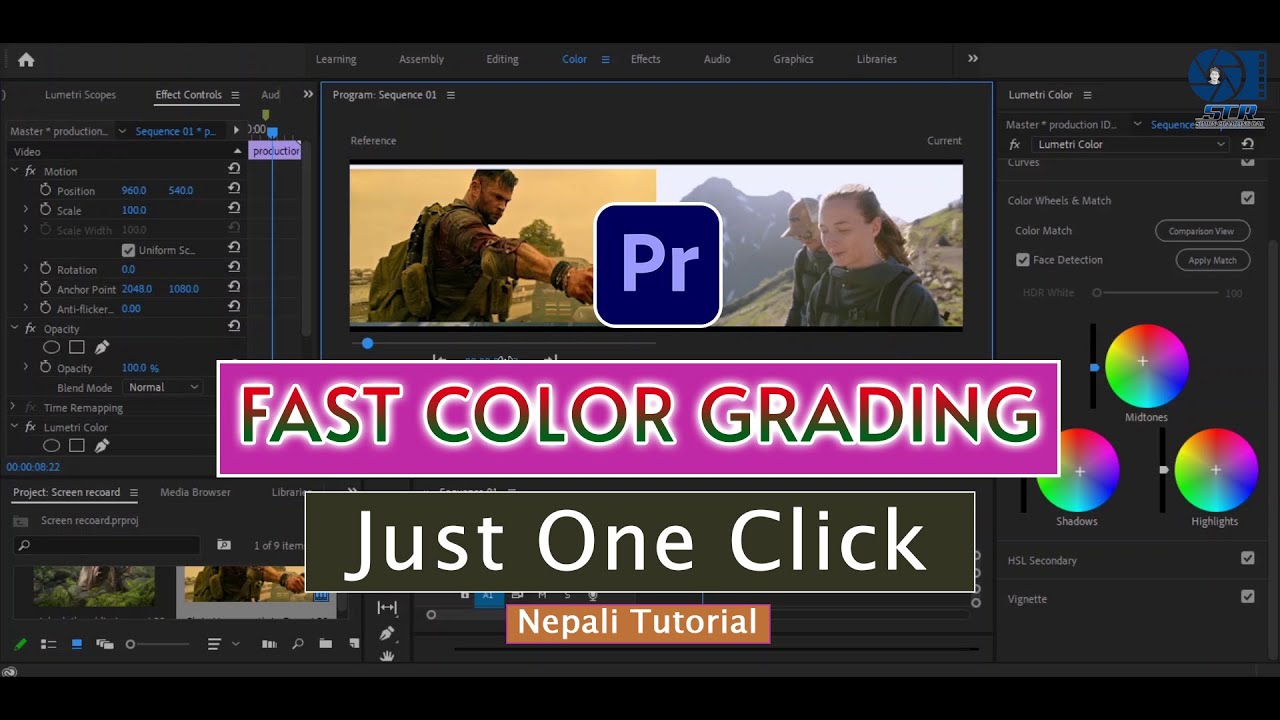This screenshot has width=1280, height=720.
Task: Select pen mask tool under Opacity
Action: 102,347
